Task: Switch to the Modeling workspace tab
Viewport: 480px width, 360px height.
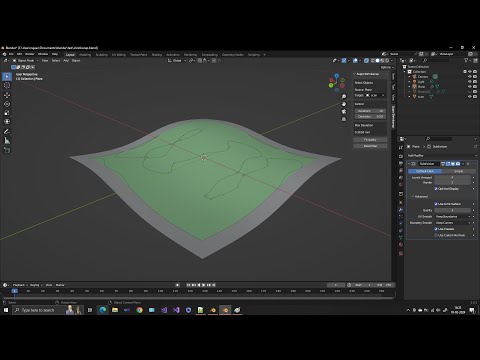Action: (85, 55)
